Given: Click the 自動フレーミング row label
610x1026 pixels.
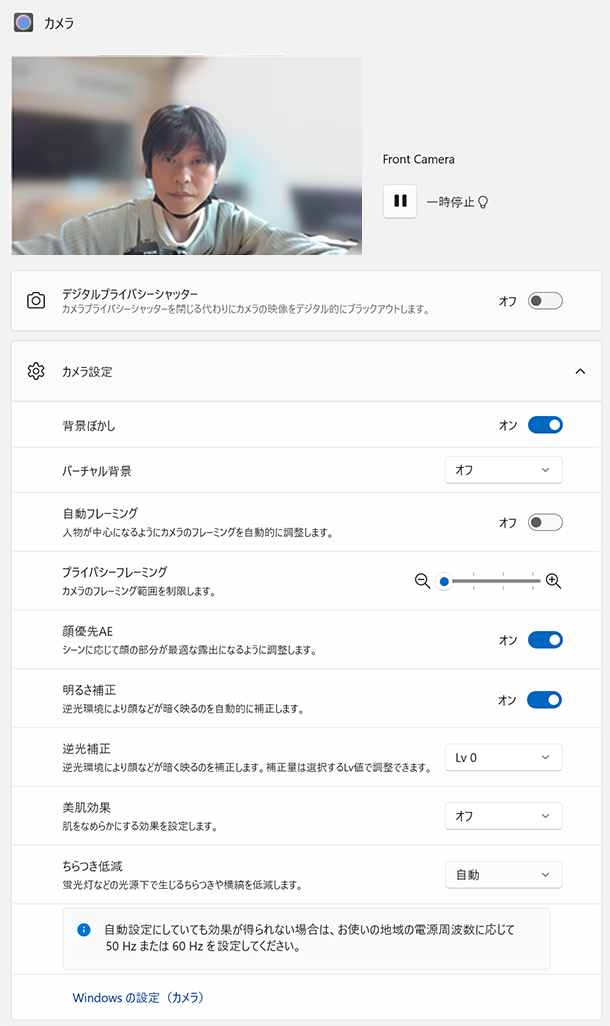Looking at the screenshot, I should [100, 514].
